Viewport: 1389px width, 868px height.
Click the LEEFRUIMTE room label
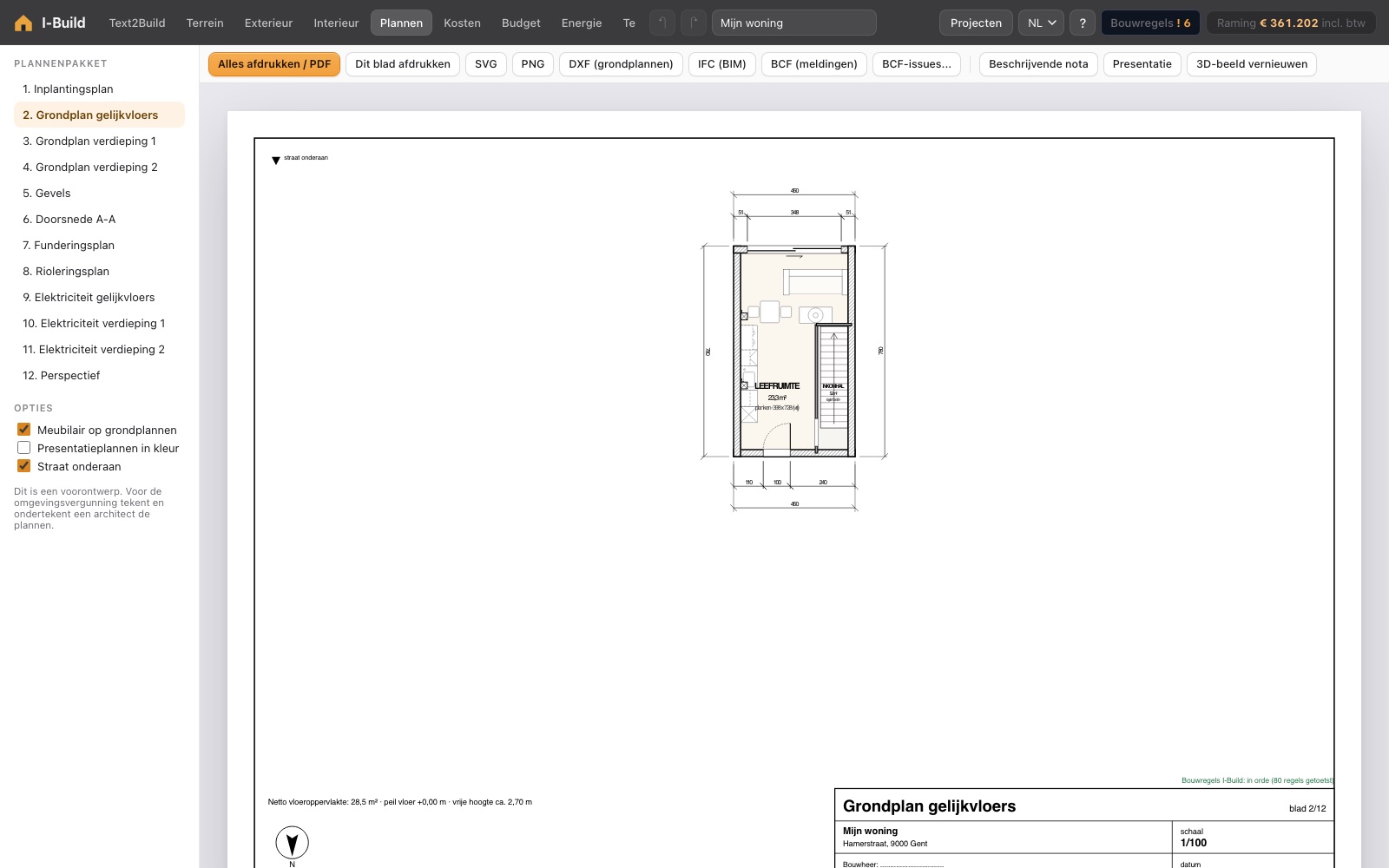(x=777, y=385)
